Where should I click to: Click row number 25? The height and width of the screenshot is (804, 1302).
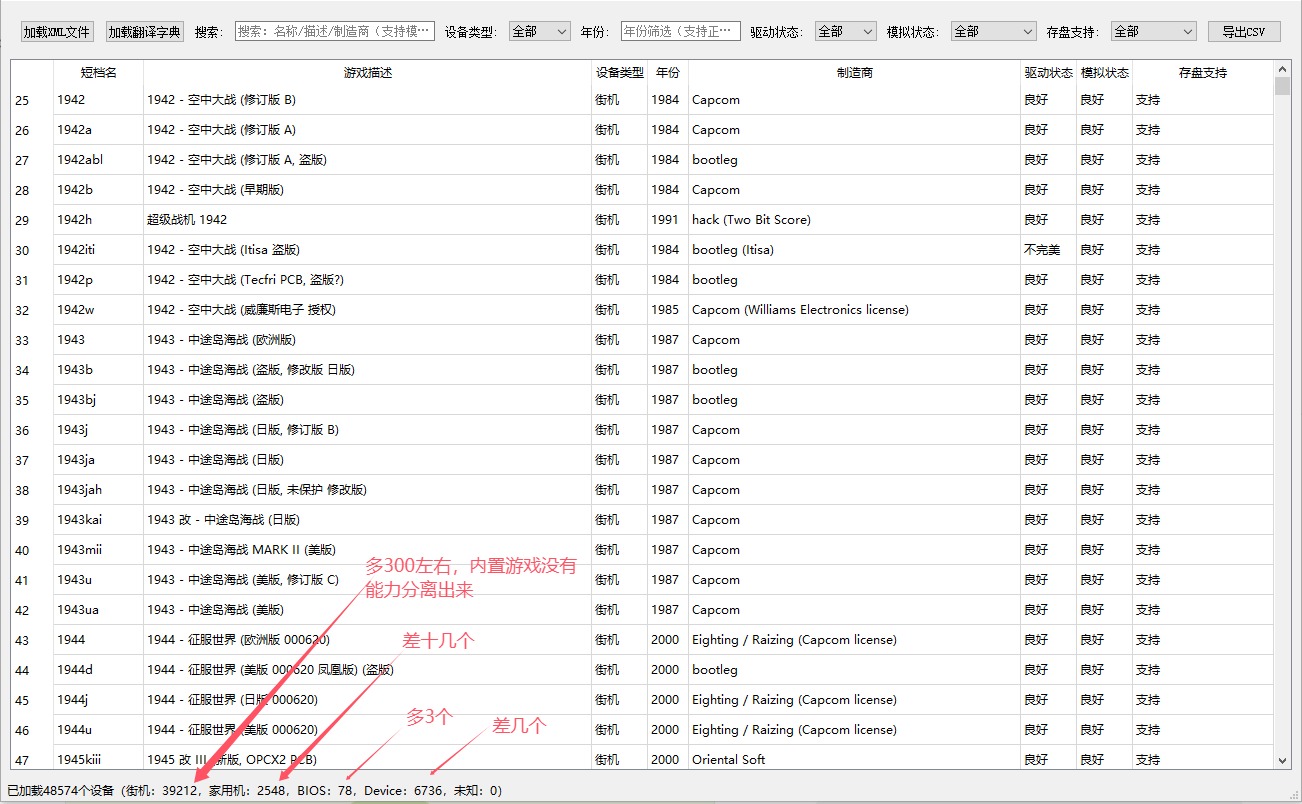[22, 101]
